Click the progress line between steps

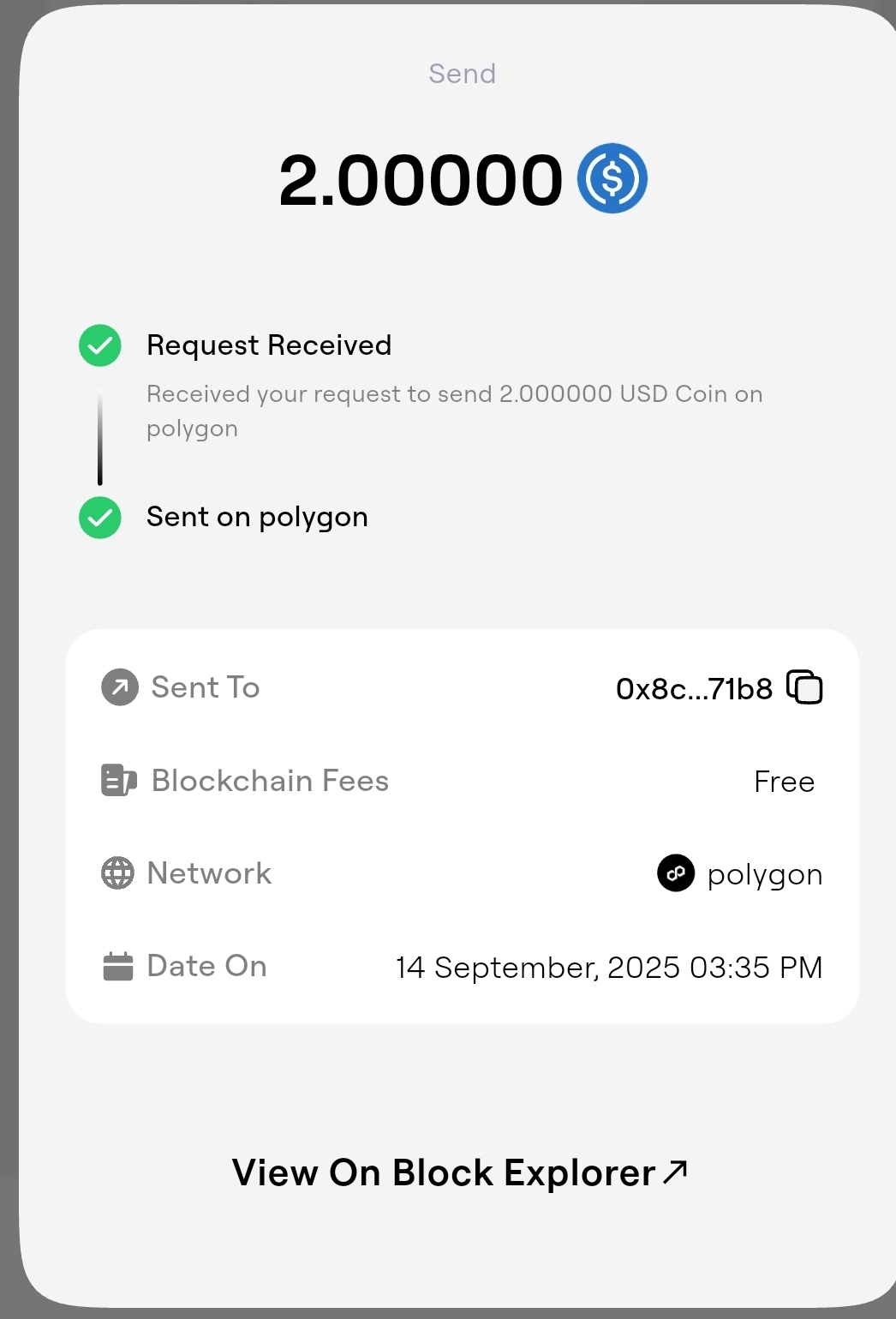pyautogui.click(x=100, y=437)
